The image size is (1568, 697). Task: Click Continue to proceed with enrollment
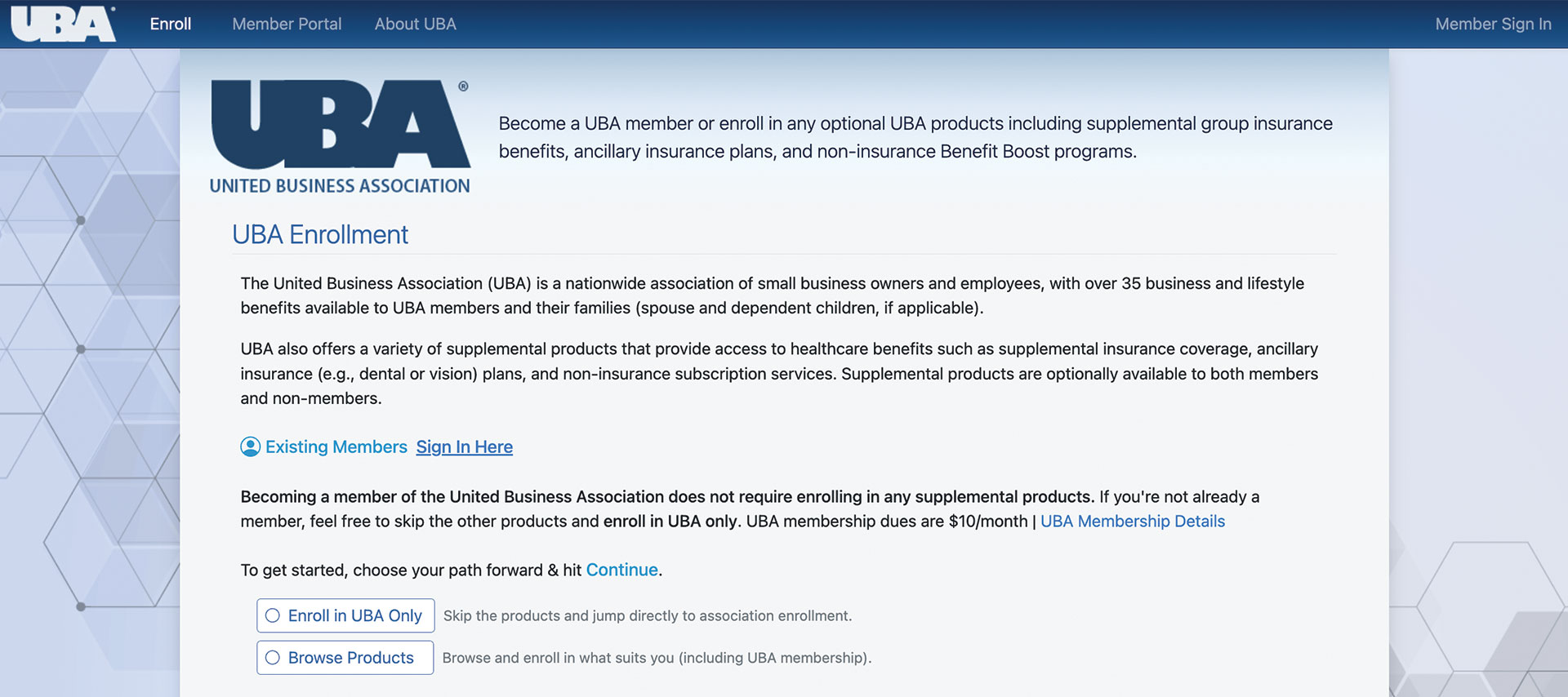pyautogui.click(x=621, y=570)
